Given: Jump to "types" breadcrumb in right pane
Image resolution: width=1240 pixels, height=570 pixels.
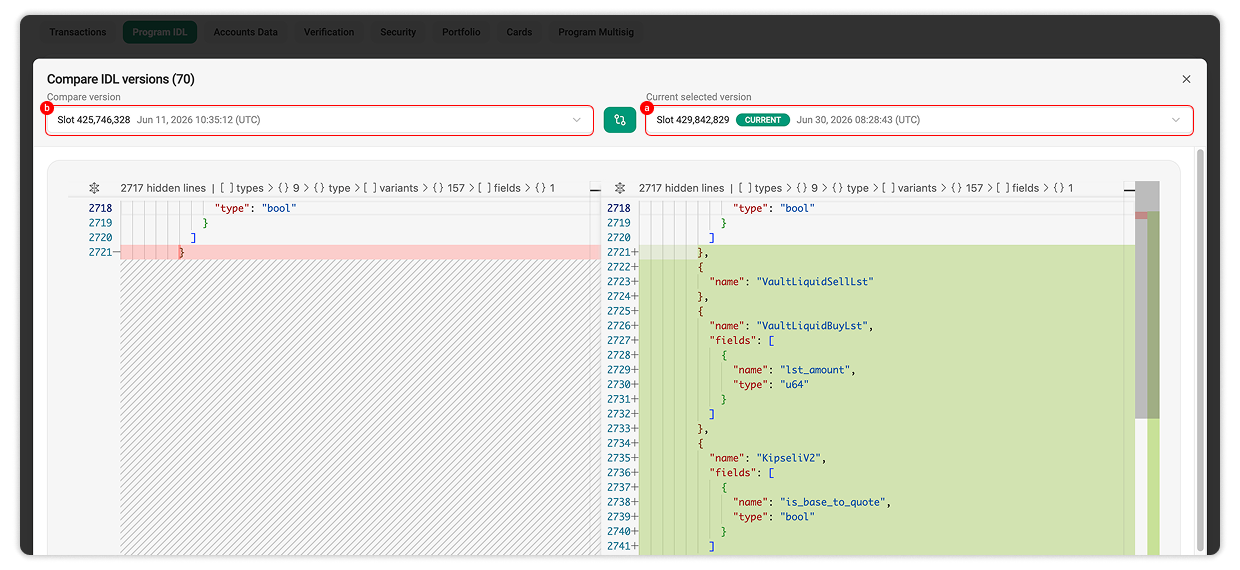Looking at the screenshot, I should [x=759, y=188].
